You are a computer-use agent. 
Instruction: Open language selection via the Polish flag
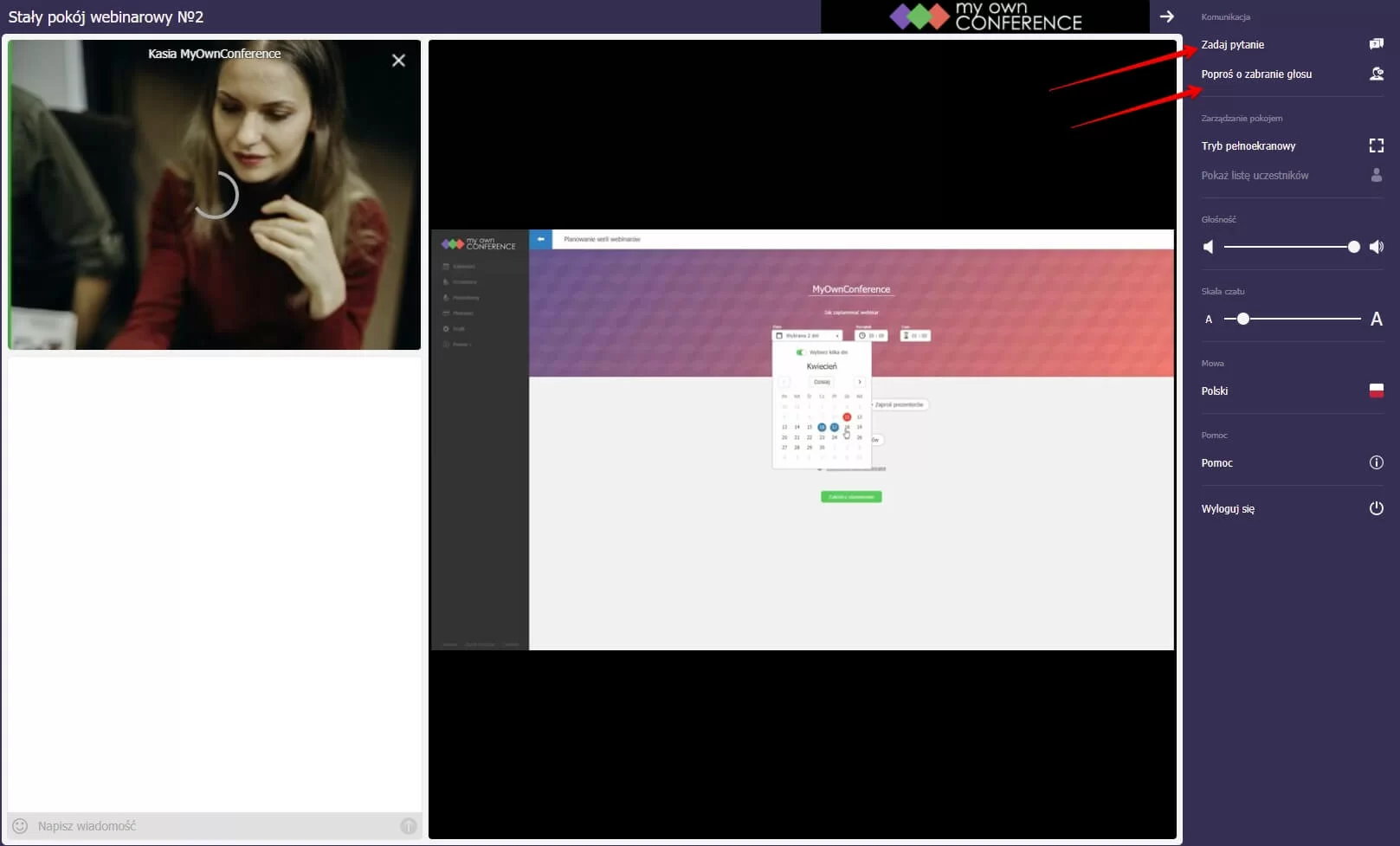(1376, 391)
